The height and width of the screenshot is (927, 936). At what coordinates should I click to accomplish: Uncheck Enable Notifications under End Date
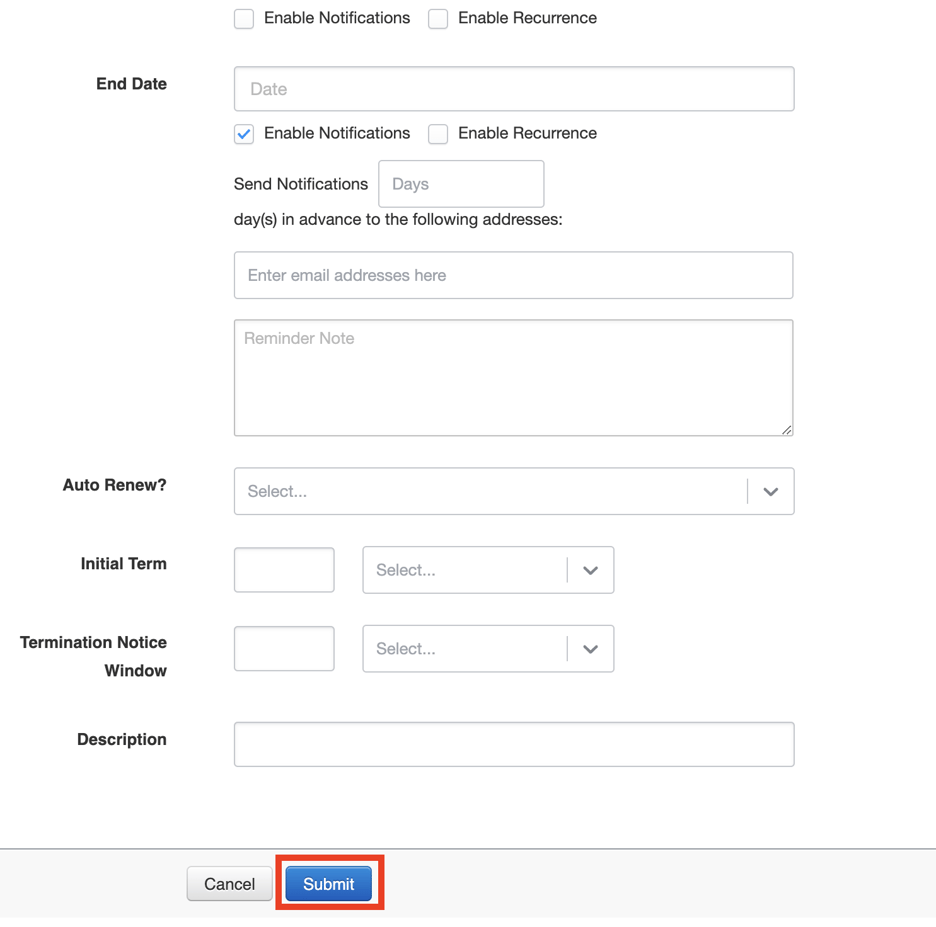point(243,133)
